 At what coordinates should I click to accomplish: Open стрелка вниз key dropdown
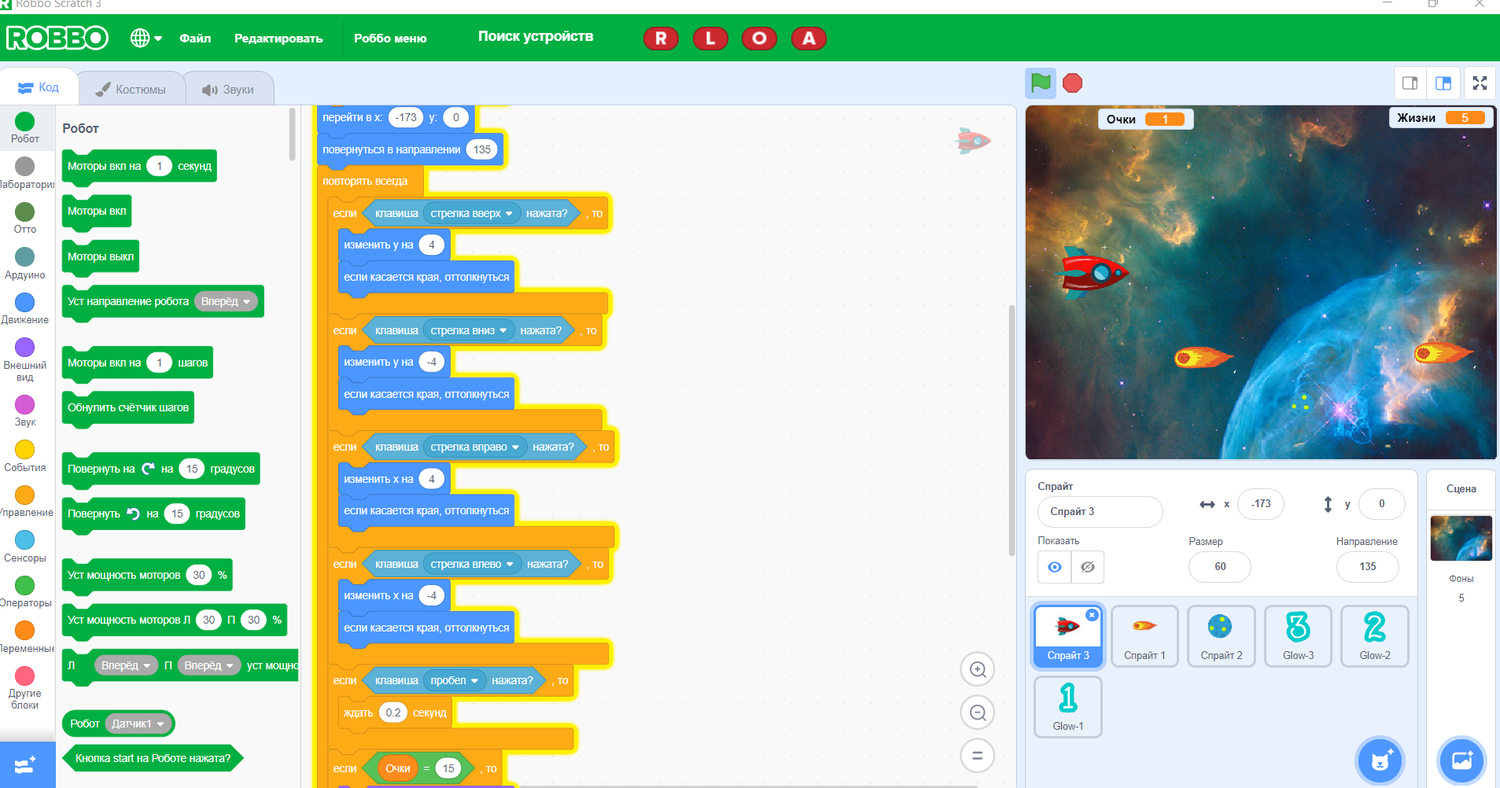tap(469, 330)
